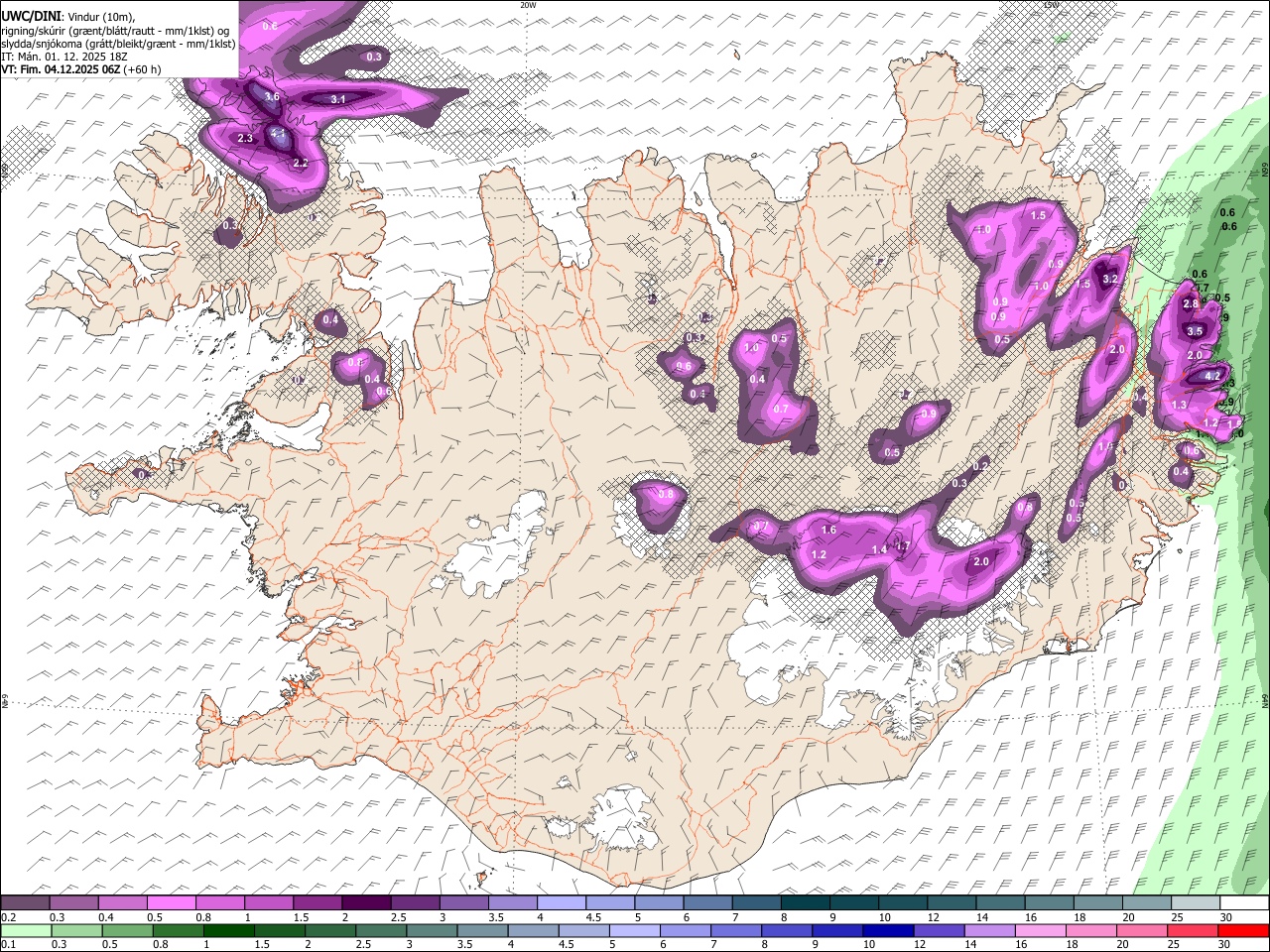Click the '2.3' snowfall value on the map

tap(246, 138)
